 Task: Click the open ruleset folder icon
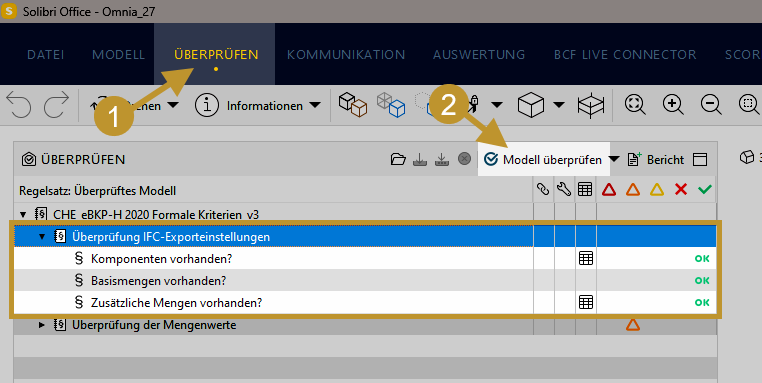pos(398,159)
